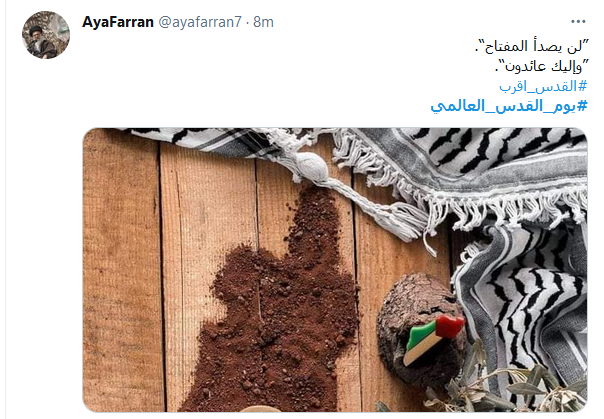This screenshot has width=604, height=419.
Task: Click the empty tweet header area beside the timestamp
Action: tap(422, 22)
